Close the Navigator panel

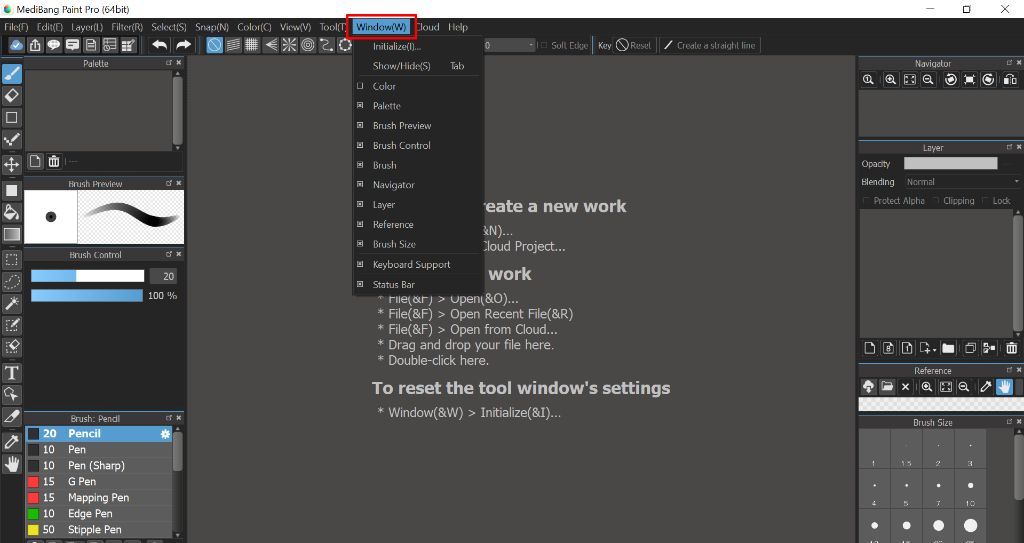1019,63
